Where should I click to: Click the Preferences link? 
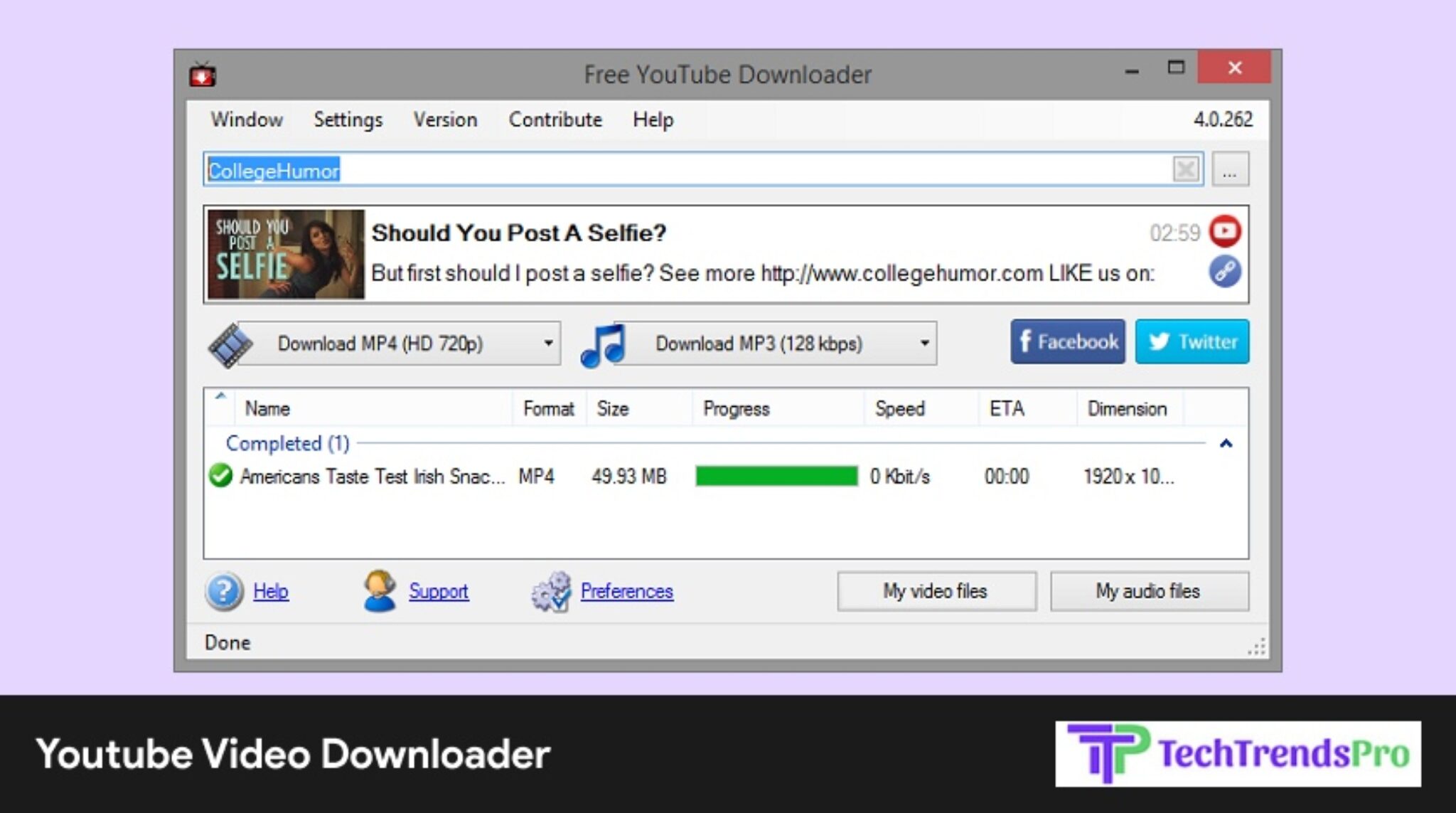tap(627, 591)
